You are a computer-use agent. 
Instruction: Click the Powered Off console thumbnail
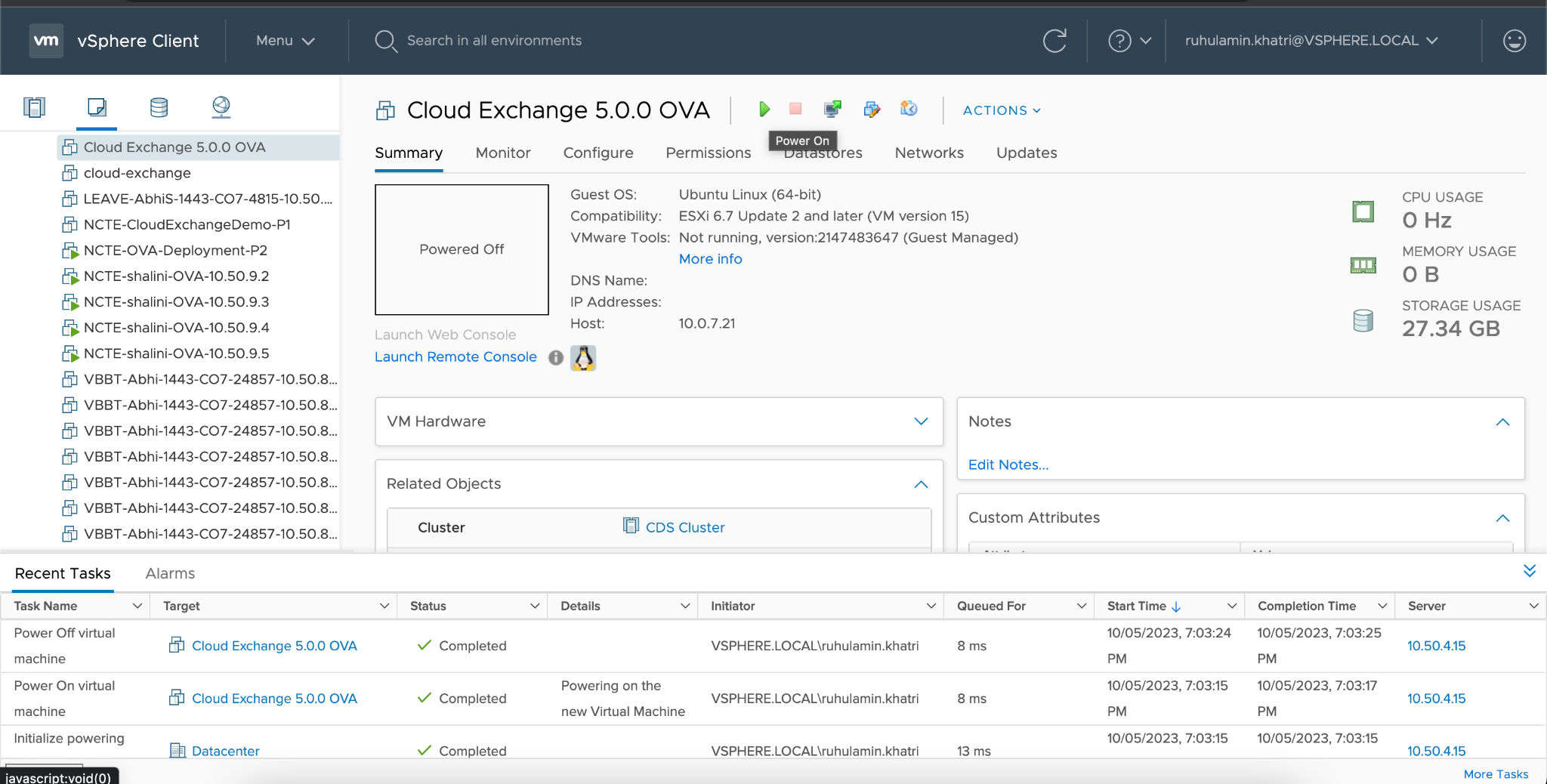pos(462,249)
